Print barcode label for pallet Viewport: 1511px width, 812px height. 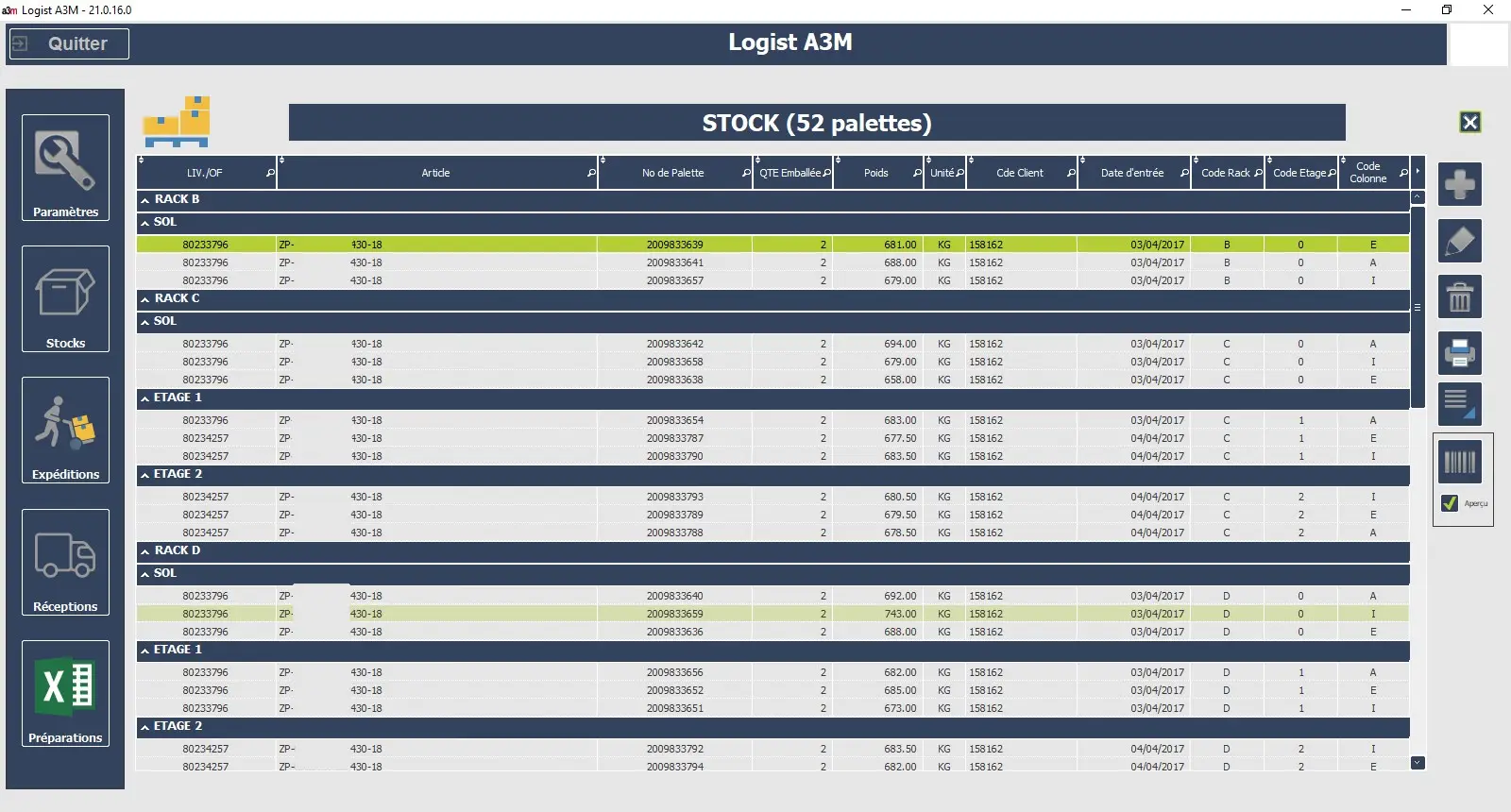click(x=1460, y=462)
